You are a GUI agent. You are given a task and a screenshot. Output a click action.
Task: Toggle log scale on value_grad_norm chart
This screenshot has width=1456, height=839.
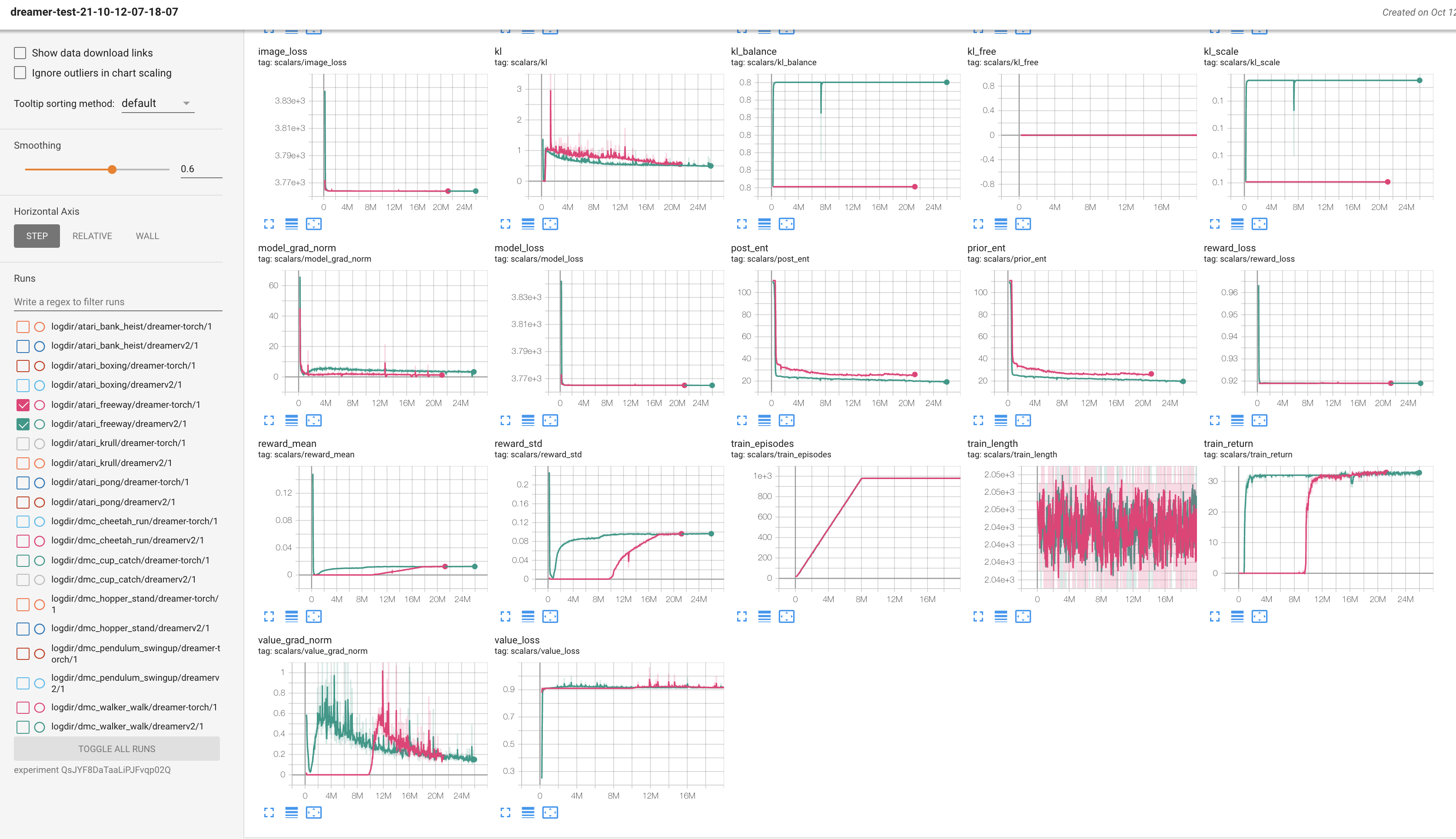(292, 812)
